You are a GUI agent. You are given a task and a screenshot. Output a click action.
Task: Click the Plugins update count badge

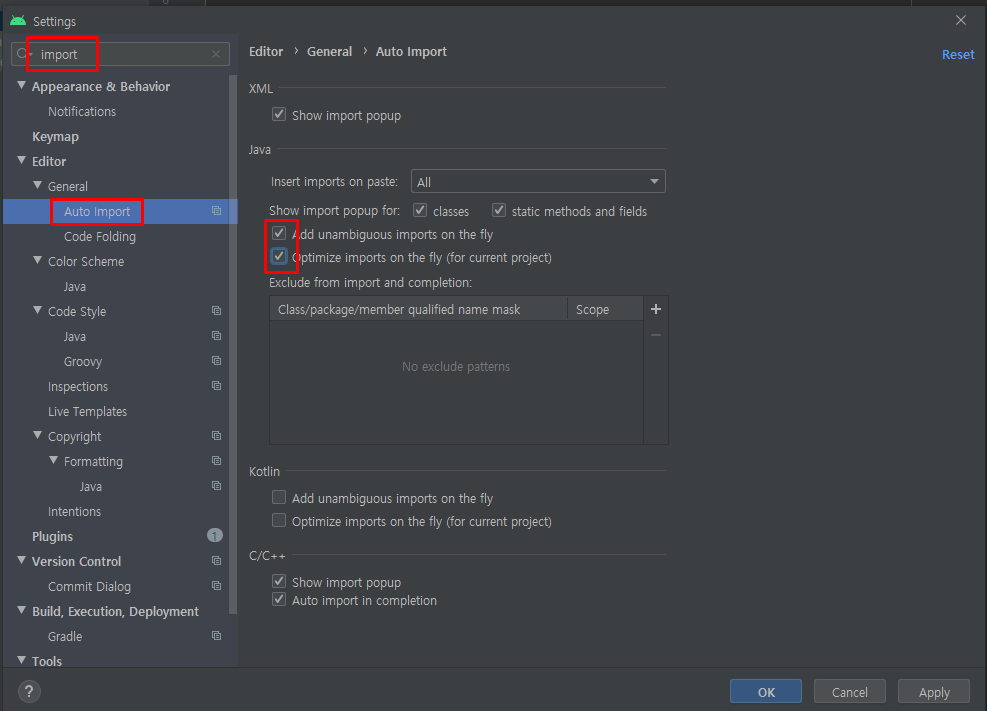(x=215, y=535)
